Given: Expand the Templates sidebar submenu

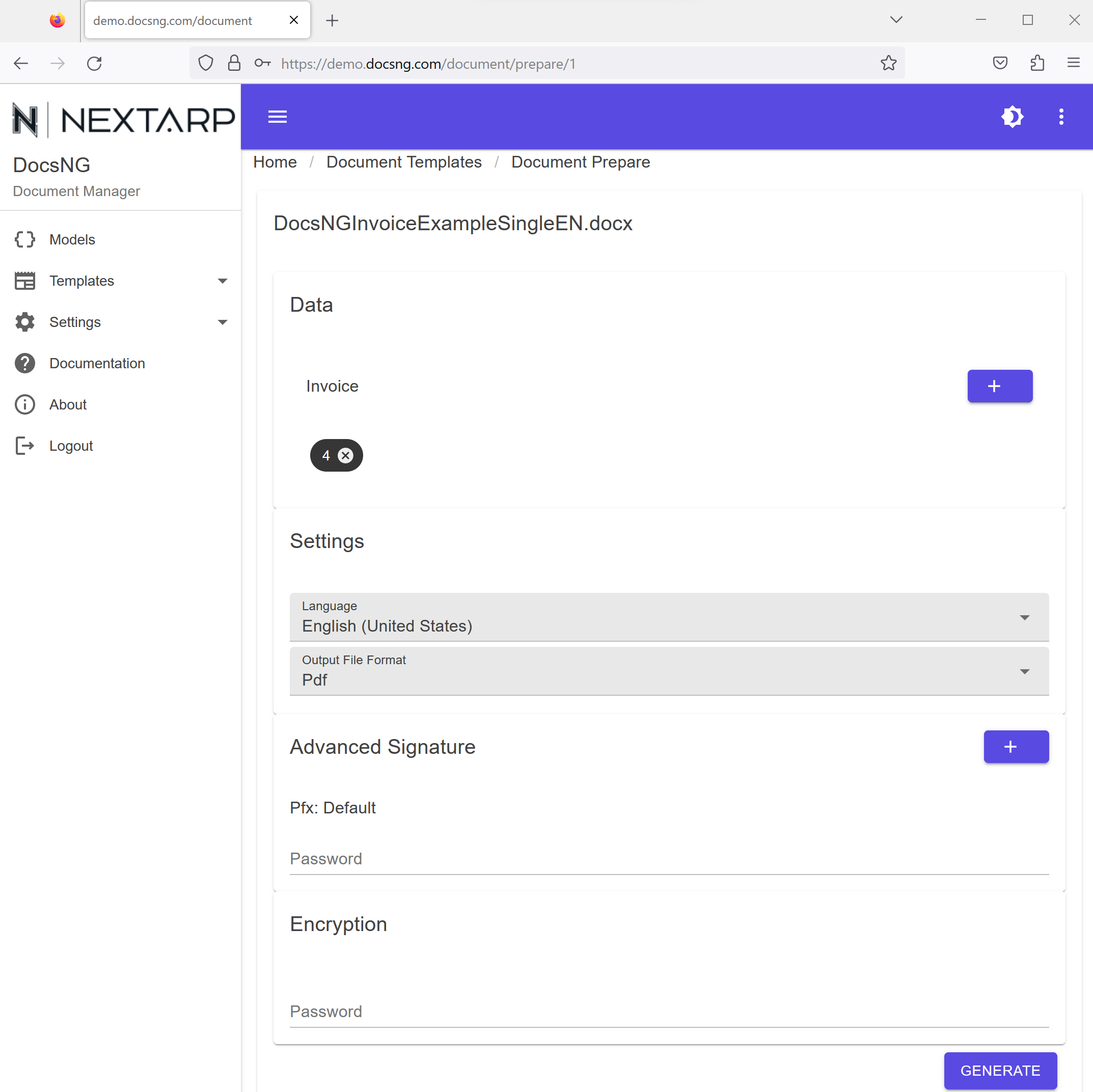Looking at the screenshot, I should (223, 281).
